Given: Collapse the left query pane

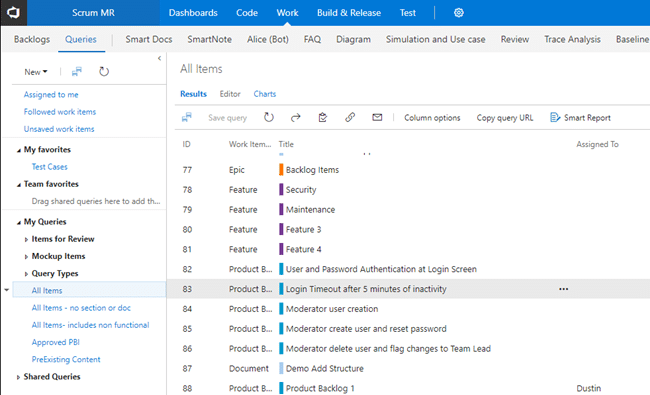Looking at the screenshot, I should (x=159, y=58).
